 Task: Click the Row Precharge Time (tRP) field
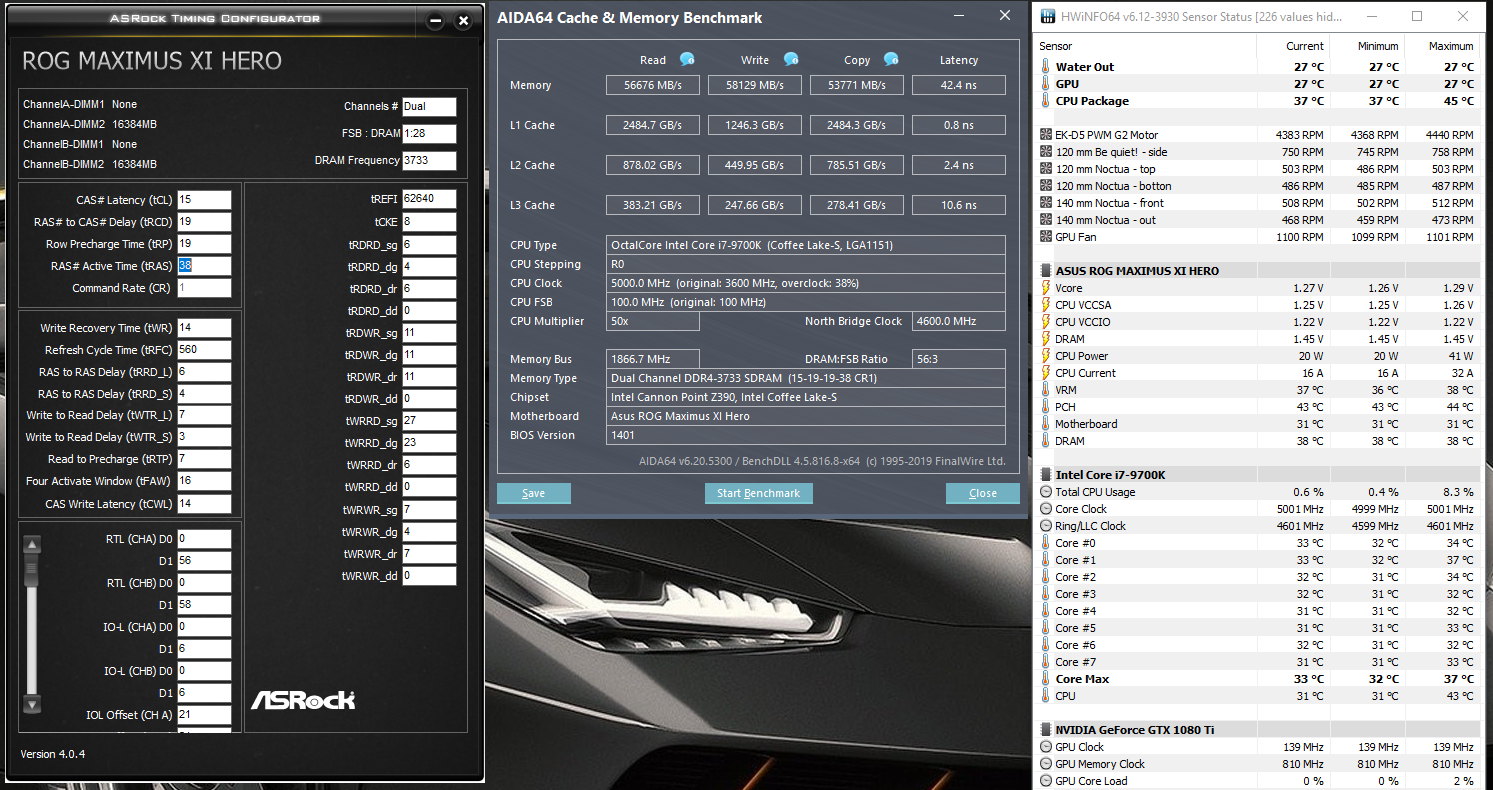(204, 244)
